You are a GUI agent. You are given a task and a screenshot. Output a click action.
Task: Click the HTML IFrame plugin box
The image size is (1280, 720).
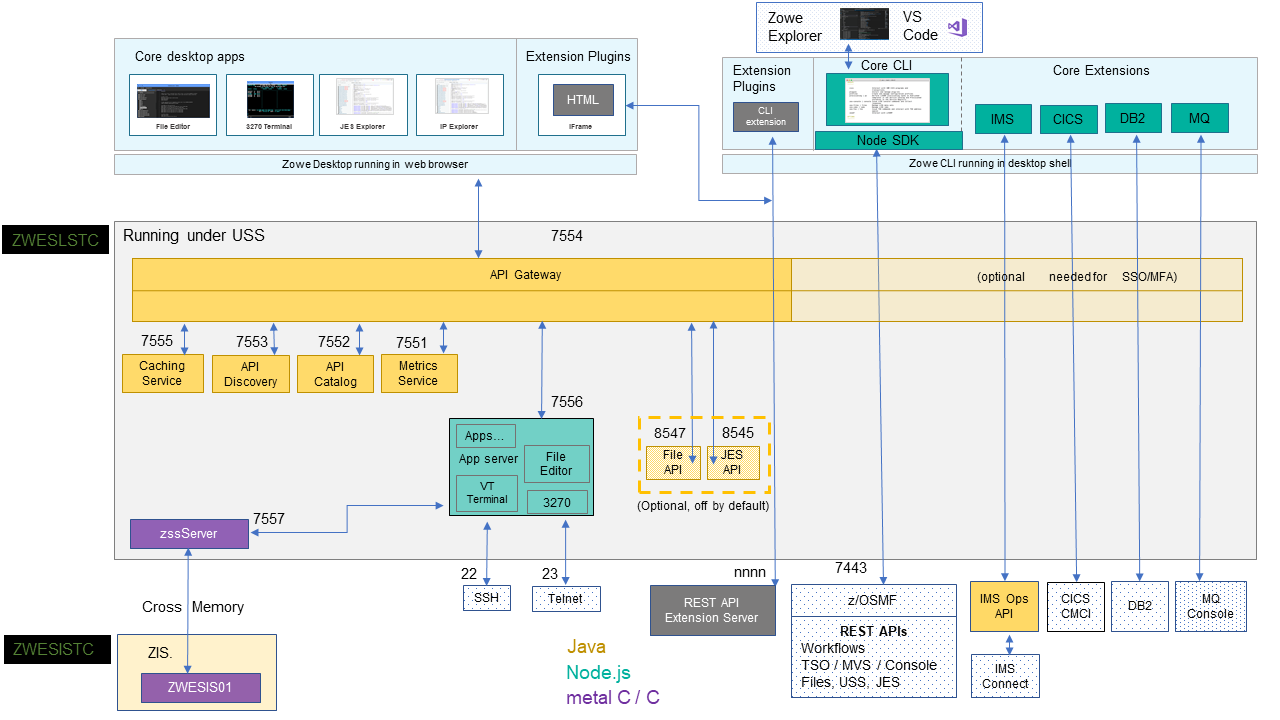click(x=583, y=100)
